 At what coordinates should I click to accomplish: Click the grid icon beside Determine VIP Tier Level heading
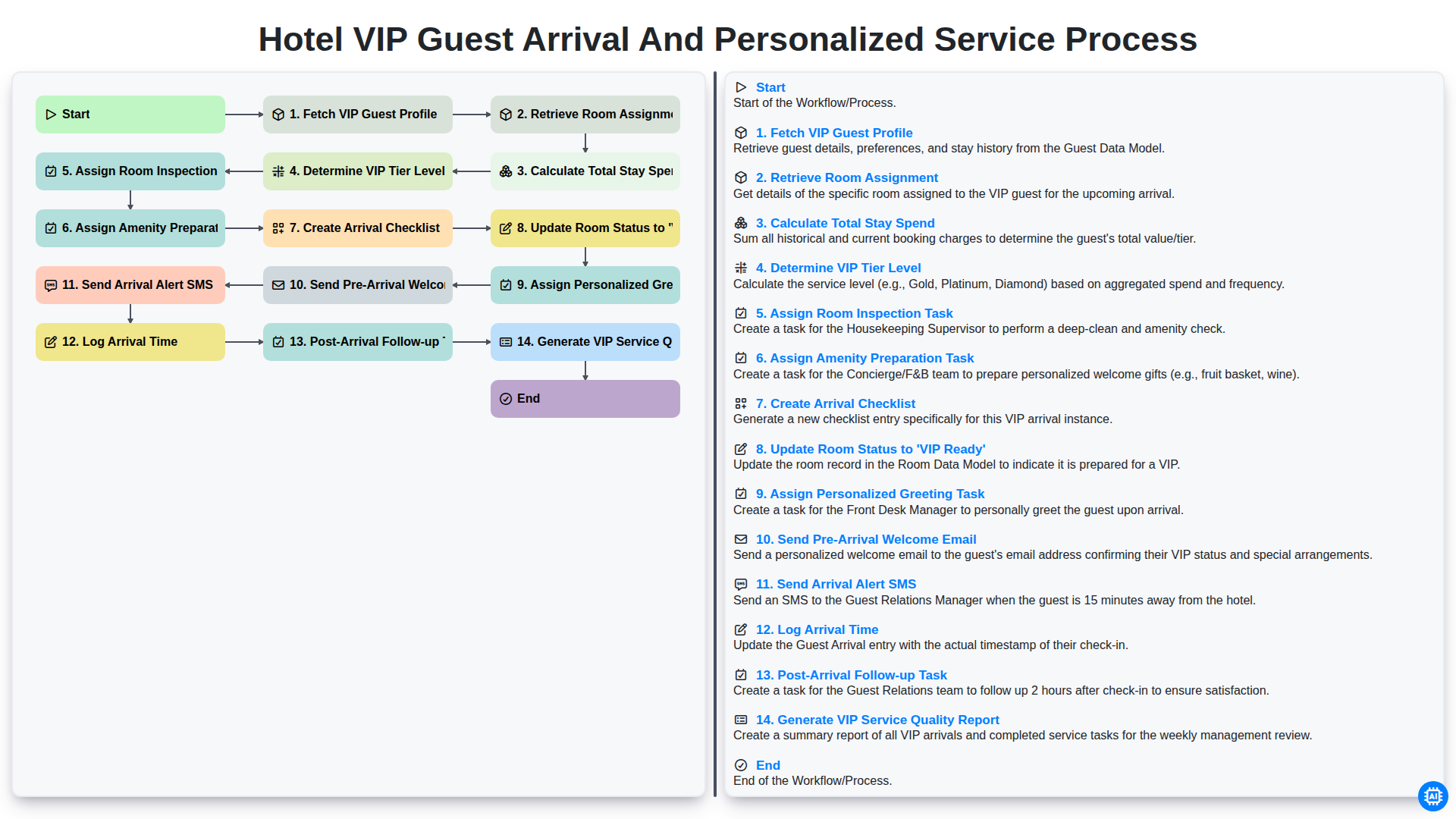pyautogui.click(x=741, y=268)
